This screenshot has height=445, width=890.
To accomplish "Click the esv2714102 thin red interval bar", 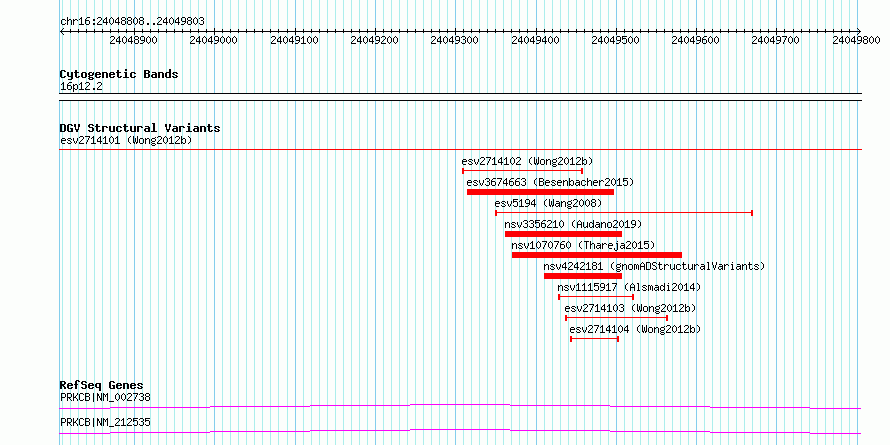I will click(522, 171).
